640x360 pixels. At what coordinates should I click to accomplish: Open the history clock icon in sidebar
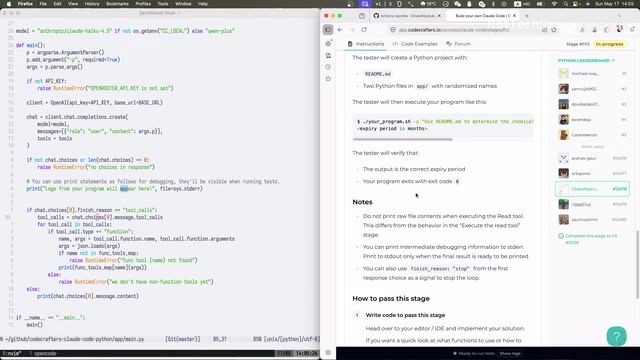(x=328, y=67)
